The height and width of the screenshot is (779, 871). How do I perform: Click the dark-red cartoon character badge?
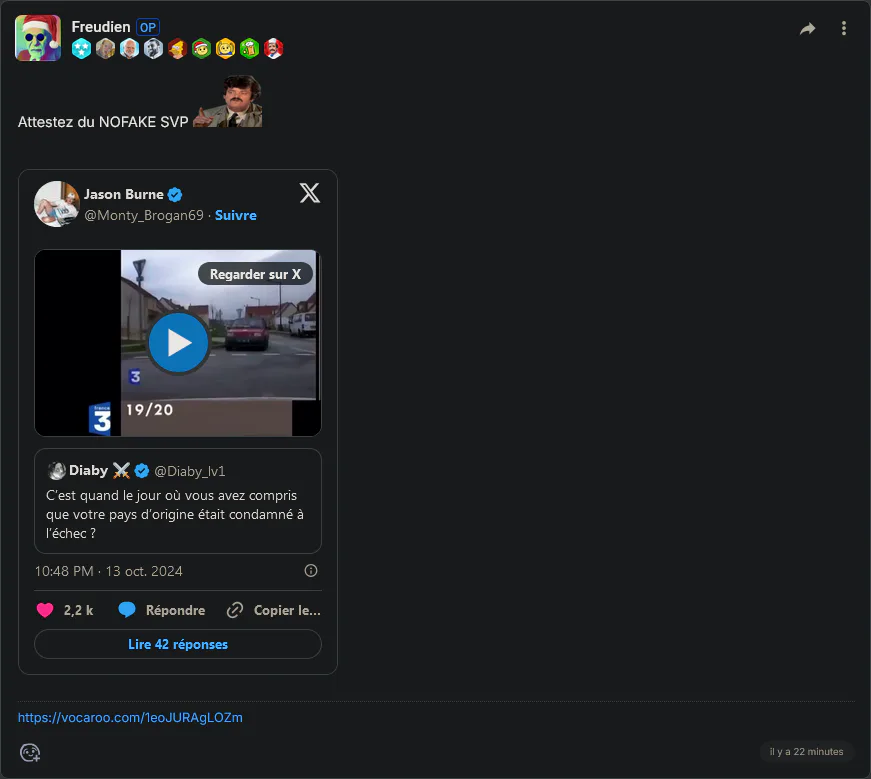pos(177,49)
